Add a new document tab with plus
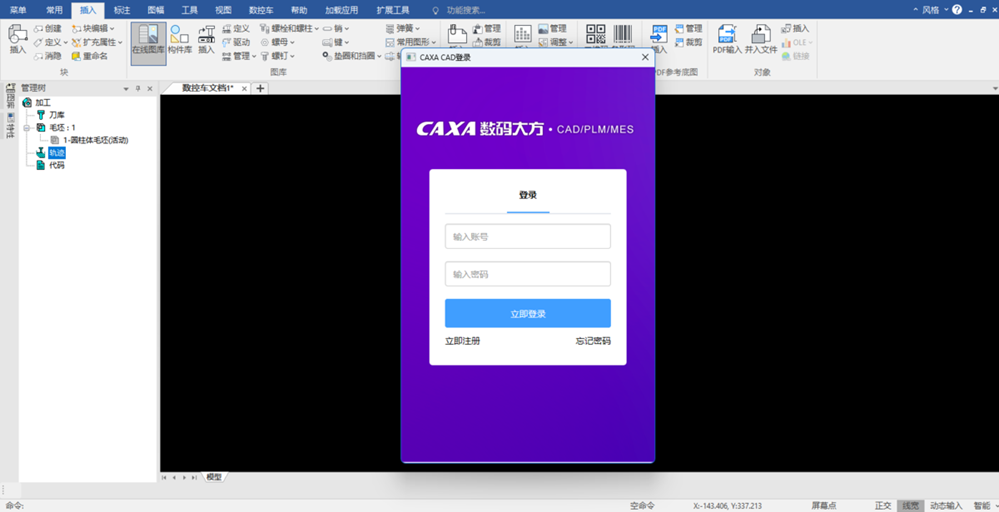Viewport: 999px width, 512px height. tap(260, 89)
